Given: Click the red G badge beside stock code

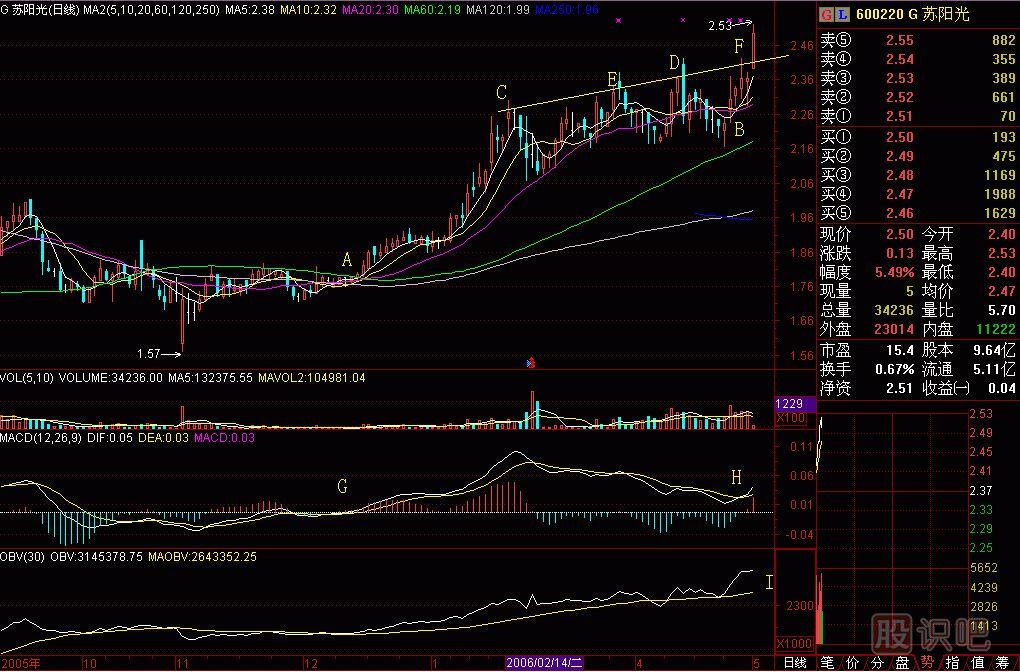Looking at the screenshot, I should pos(825,16).
